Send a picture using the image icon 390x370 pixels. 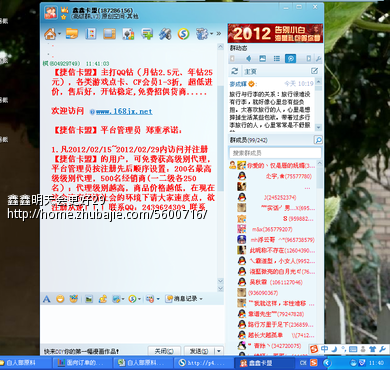(89, 299)
